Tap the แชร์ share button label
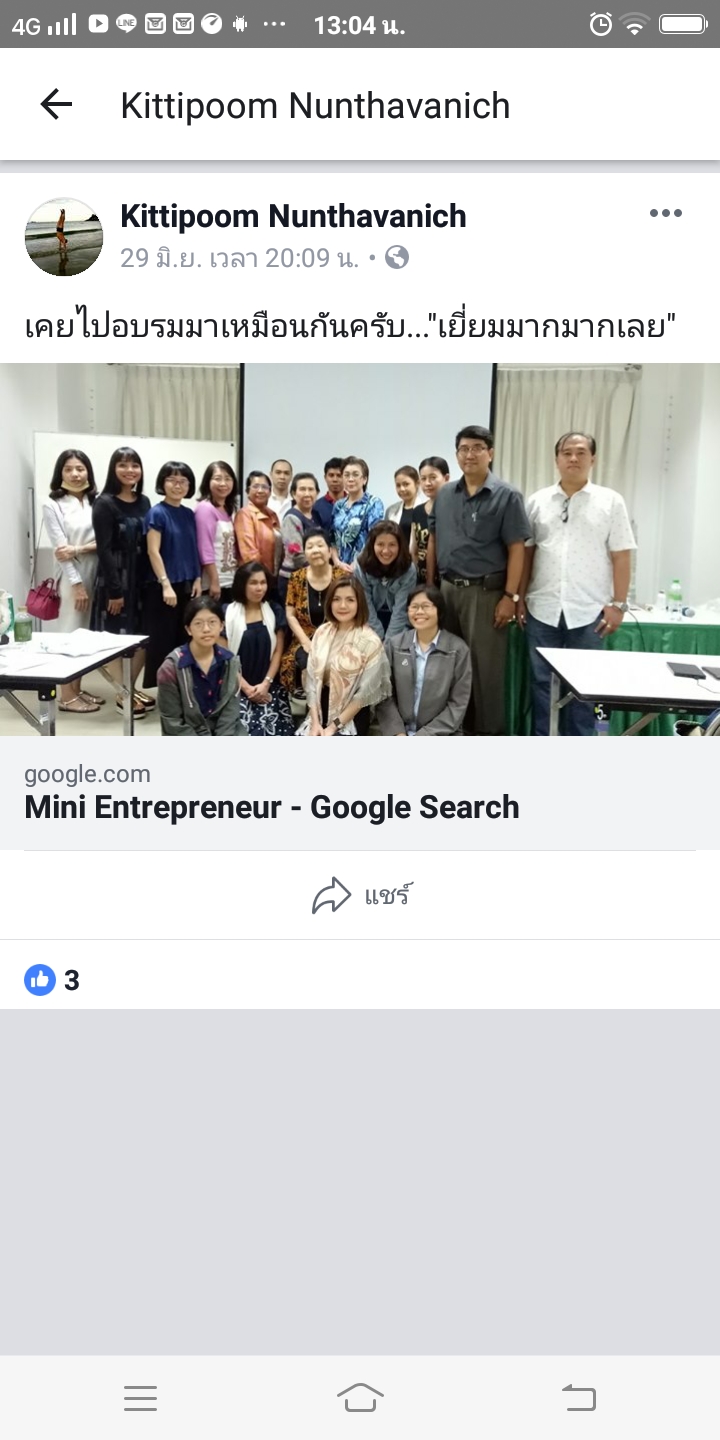 pyautogui.click(x=389, y=895)
